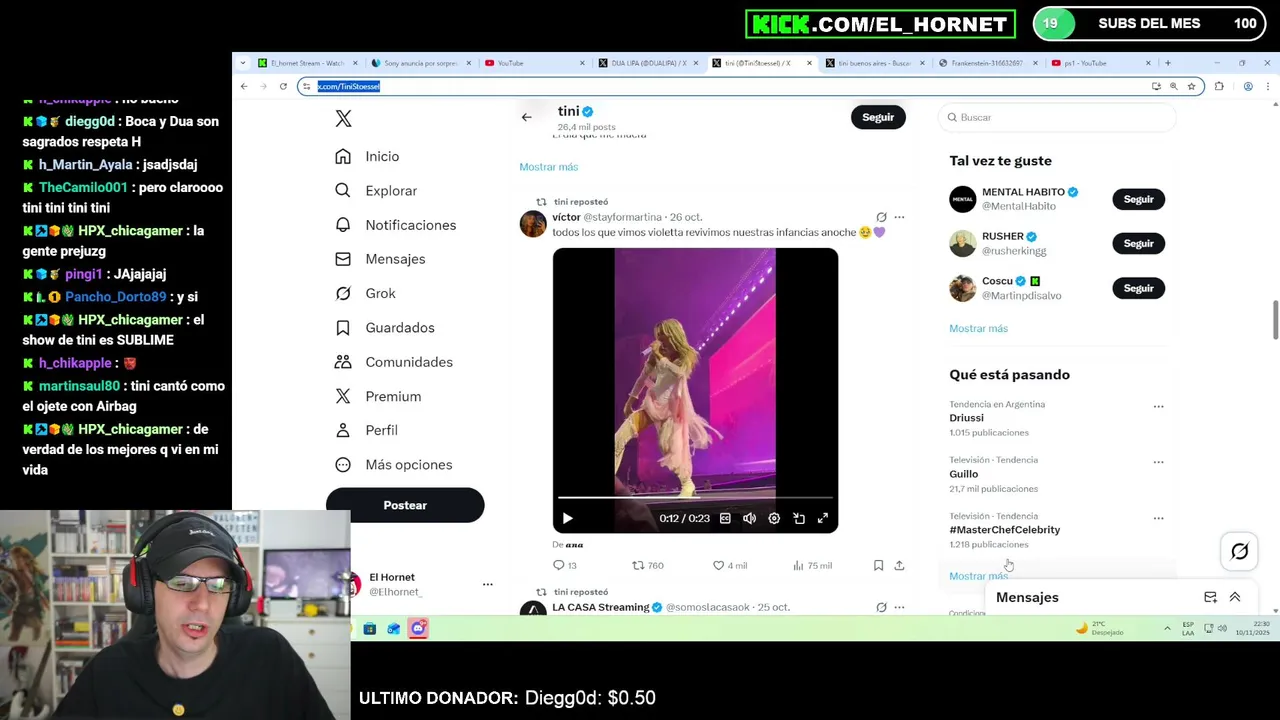This screenshot has height=720, width=1280.
Task: Open three-dot menu on LA CASA Streaming post
Action: (899, 607)
